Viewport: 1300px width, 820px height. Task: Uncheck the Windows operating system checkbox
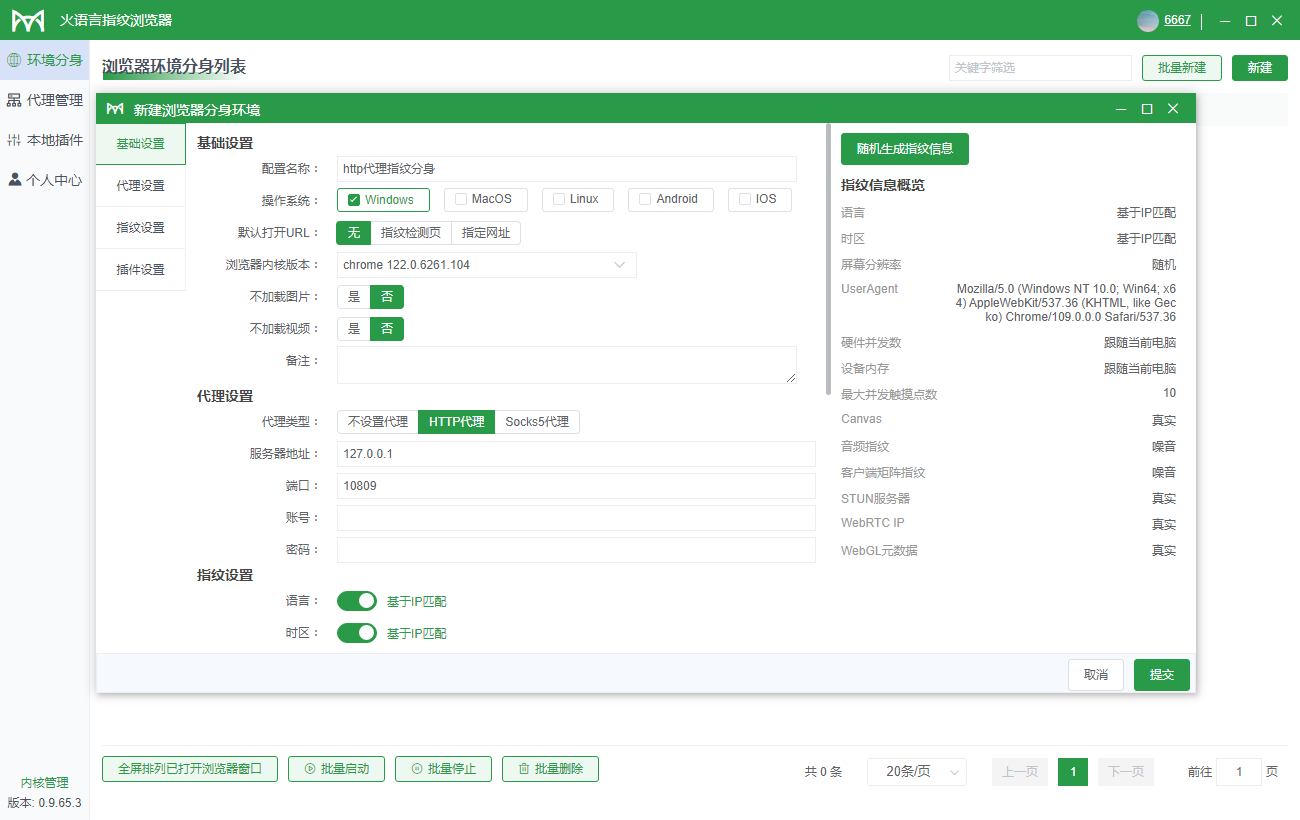point(353,199)
